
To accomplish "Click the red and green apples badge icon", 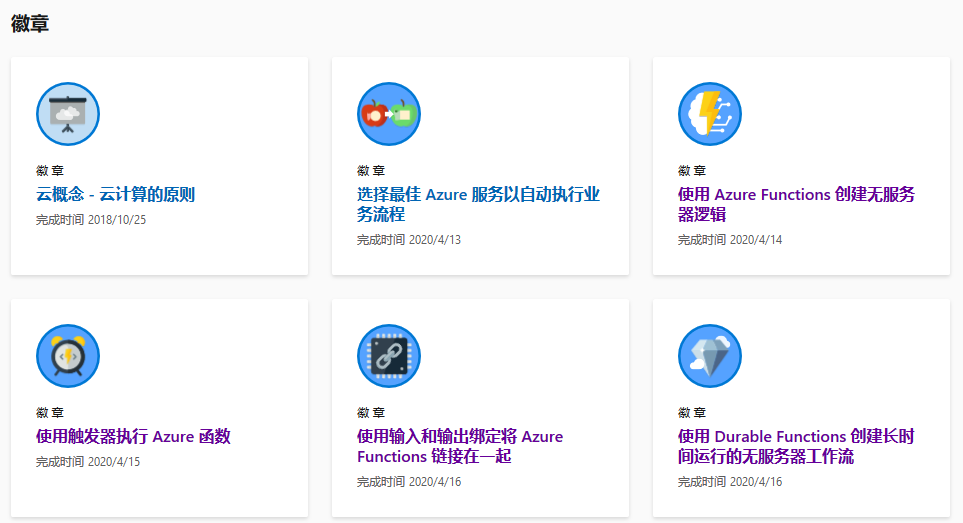I will (x=389, y=114).
